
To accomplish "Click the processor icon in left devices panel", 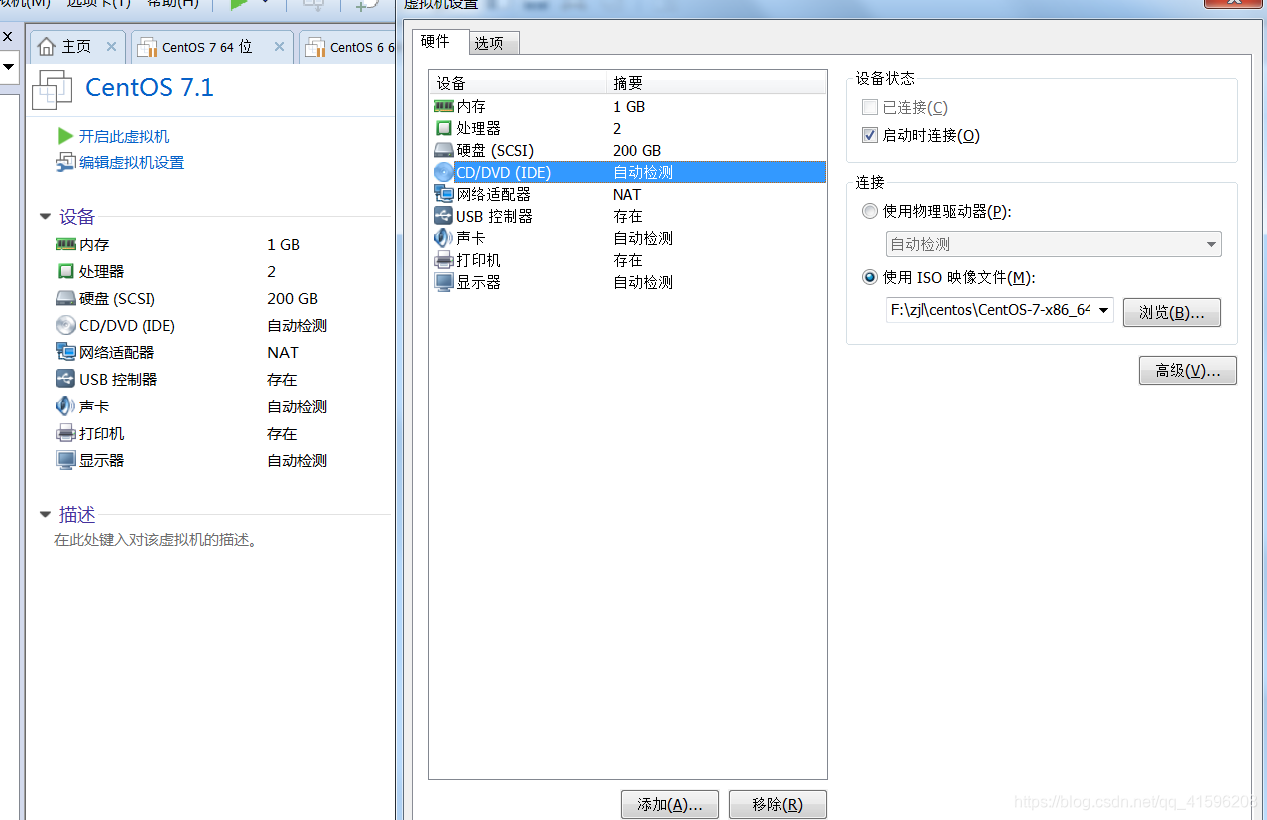I will click(65, 271).
